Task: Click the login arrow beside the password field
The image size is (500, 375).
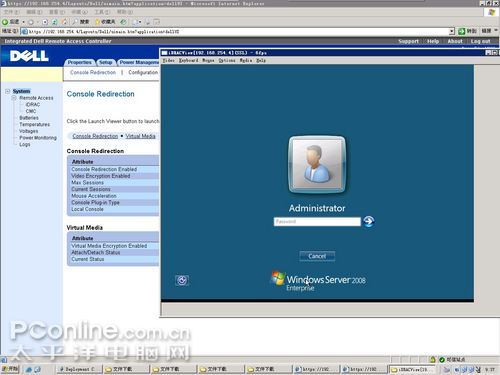Action: pyautogui.click(x=368, y=221)
